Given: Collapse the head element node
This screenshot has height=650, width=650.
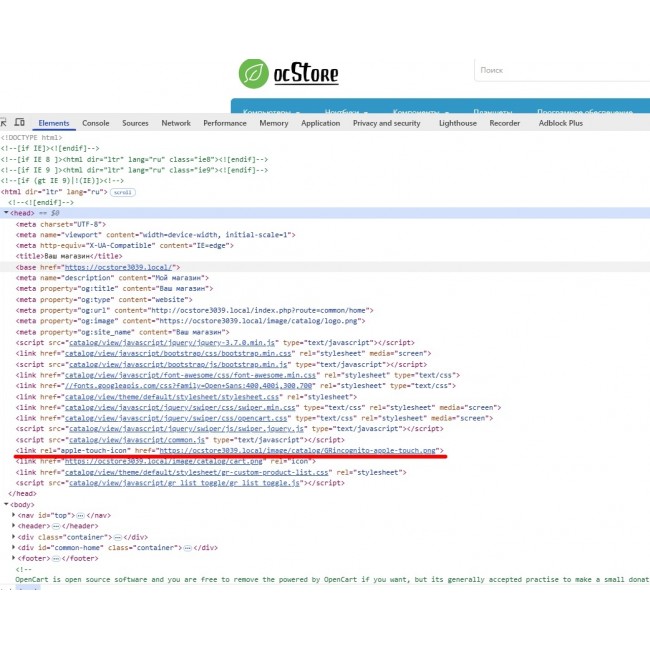Looking at the screenshot, I should 6,212.
